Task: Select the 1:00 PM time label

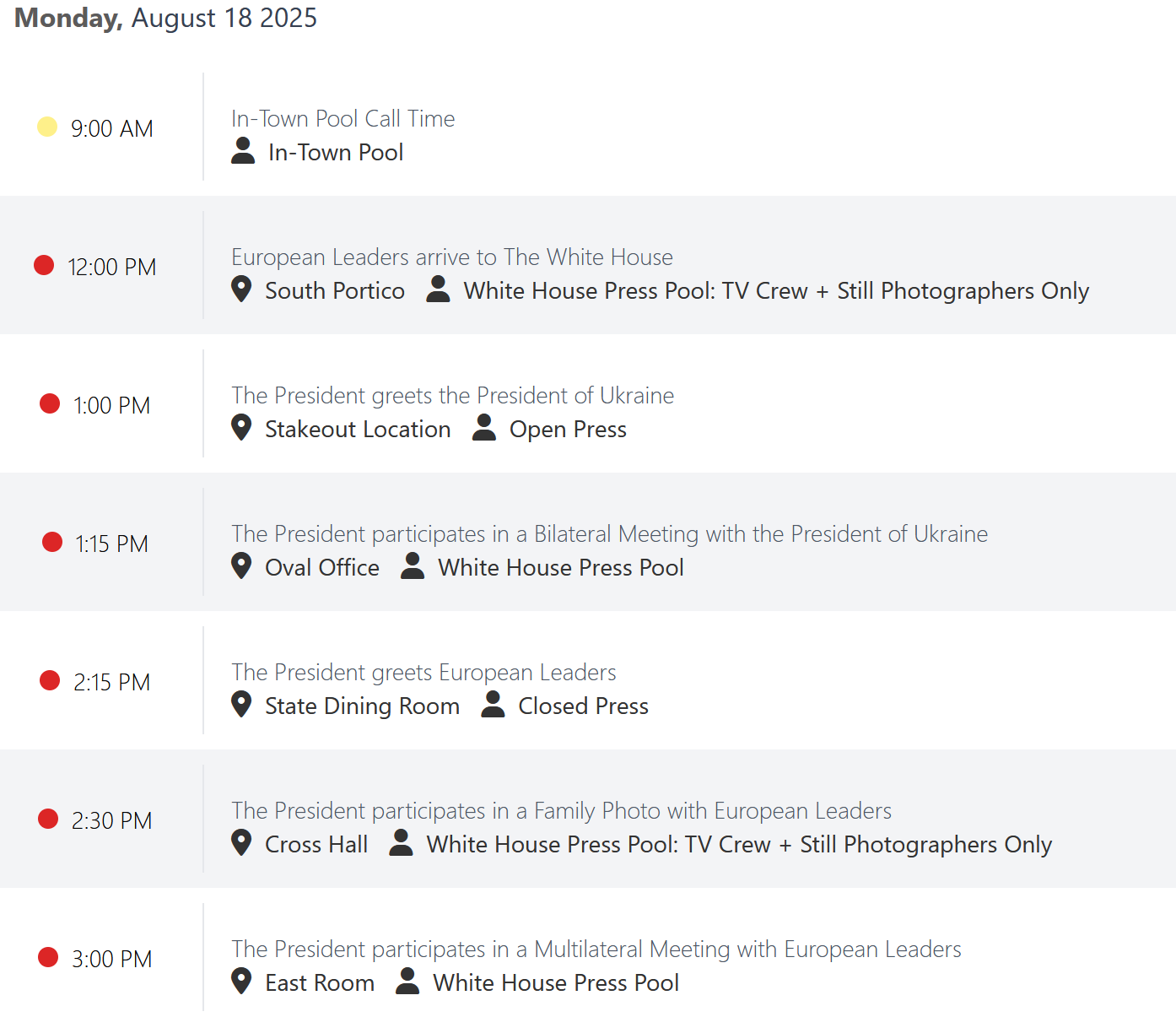Action: pyautogui.click(x=111, y=405)
